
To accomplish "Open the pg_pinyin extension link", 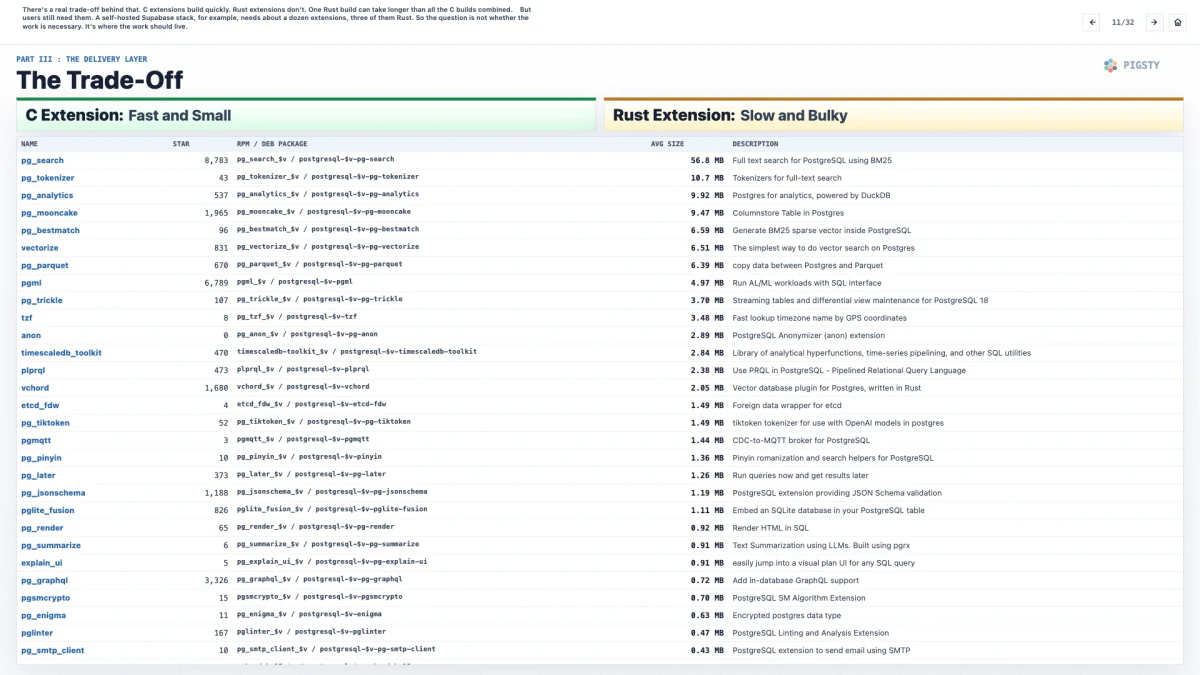I will [42, 458].
